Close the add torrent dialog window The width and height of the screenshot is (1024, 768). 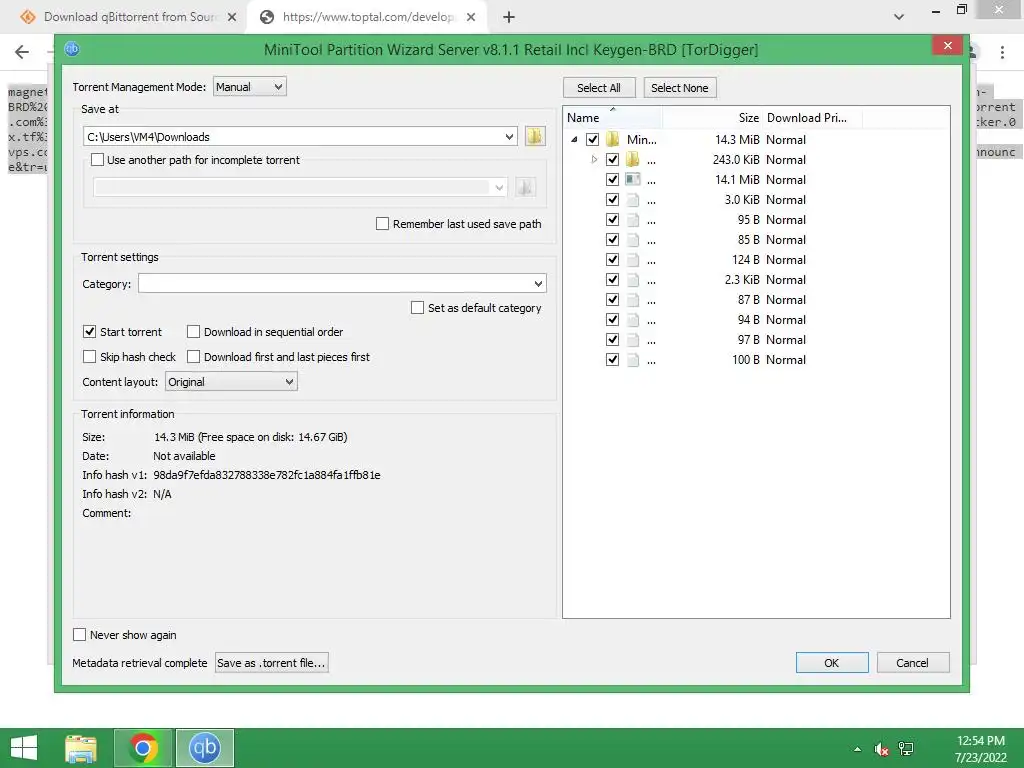coord(948,45)
